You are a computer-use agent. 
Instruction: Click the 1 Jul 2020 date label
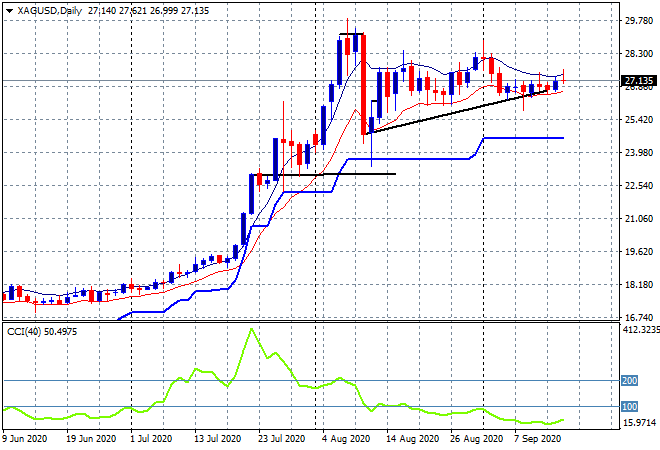[x=151, y=439]
